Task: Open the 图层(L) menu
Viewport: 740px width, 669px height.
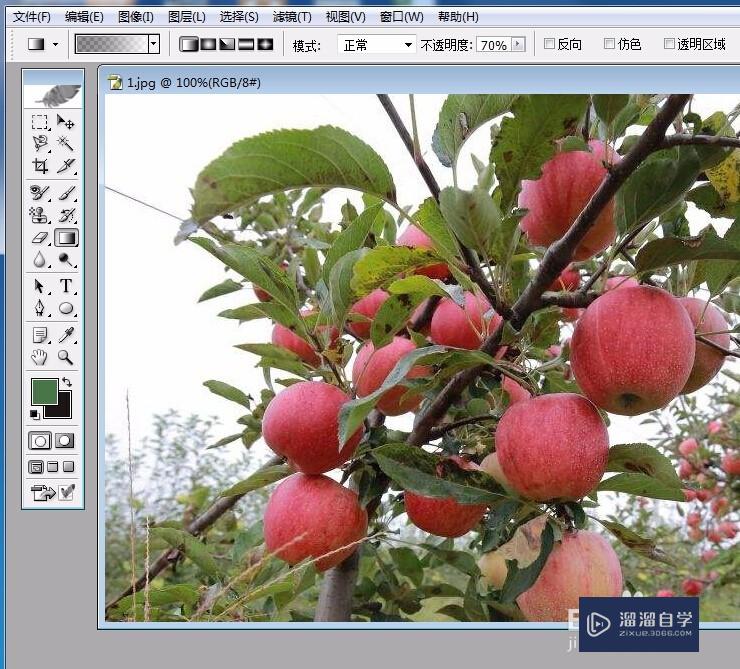Action: 187,17
